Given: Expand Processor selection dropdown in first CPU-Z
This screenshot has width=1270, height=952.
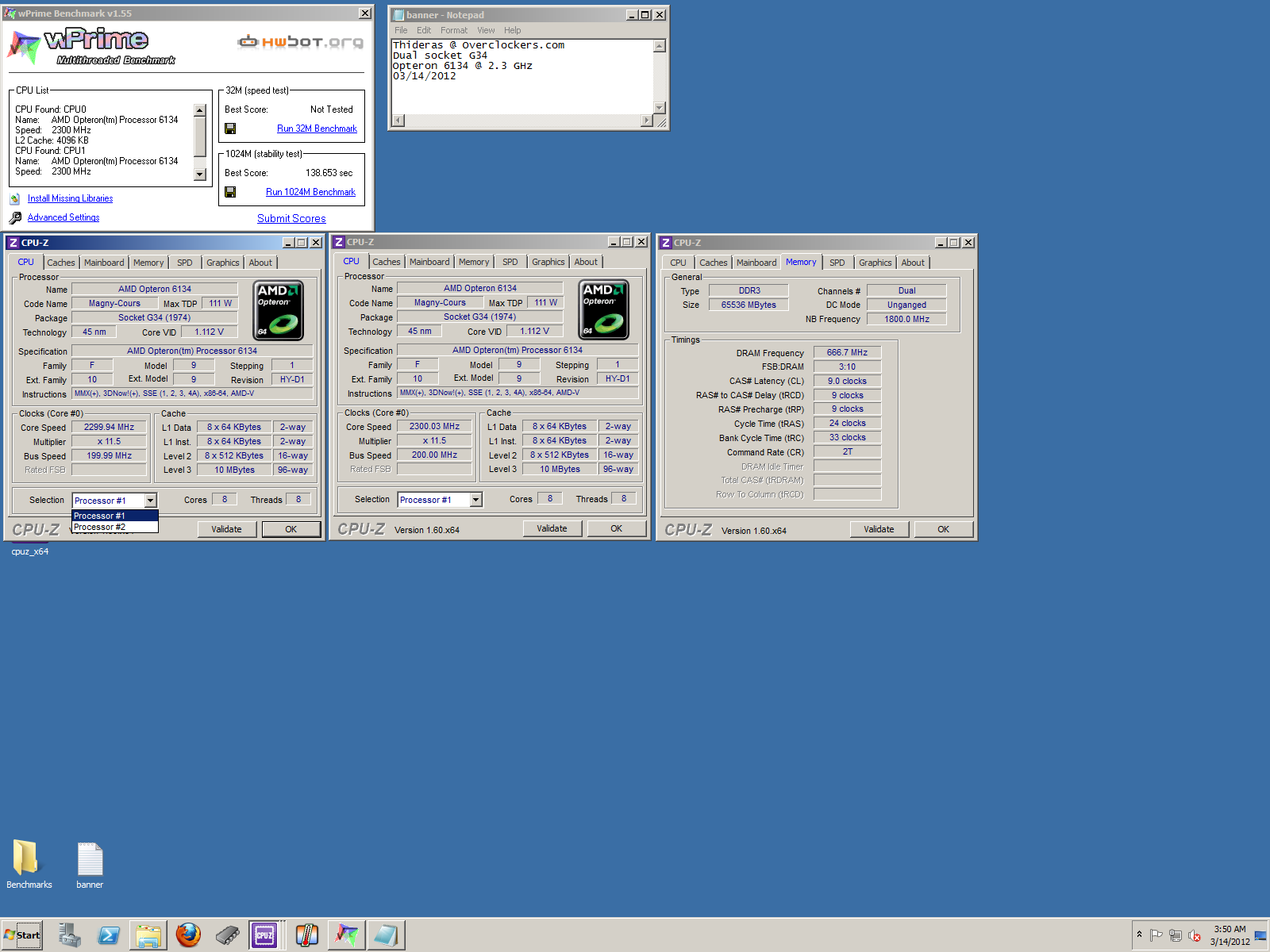Looking at the screenshot, I should (x=150, y=501).
